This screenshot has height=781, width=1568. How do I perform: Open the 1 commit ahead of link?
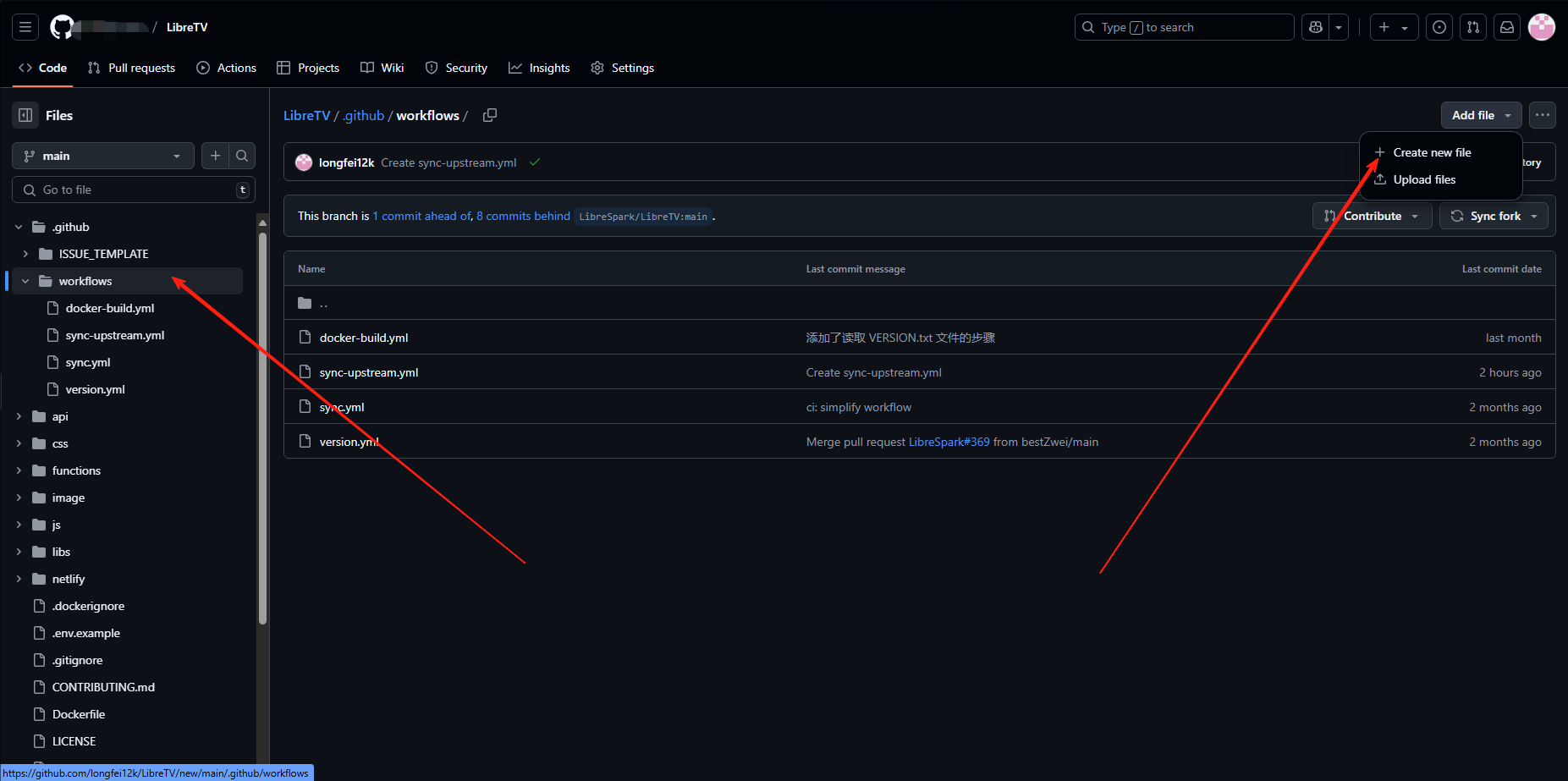coord(422,216)
